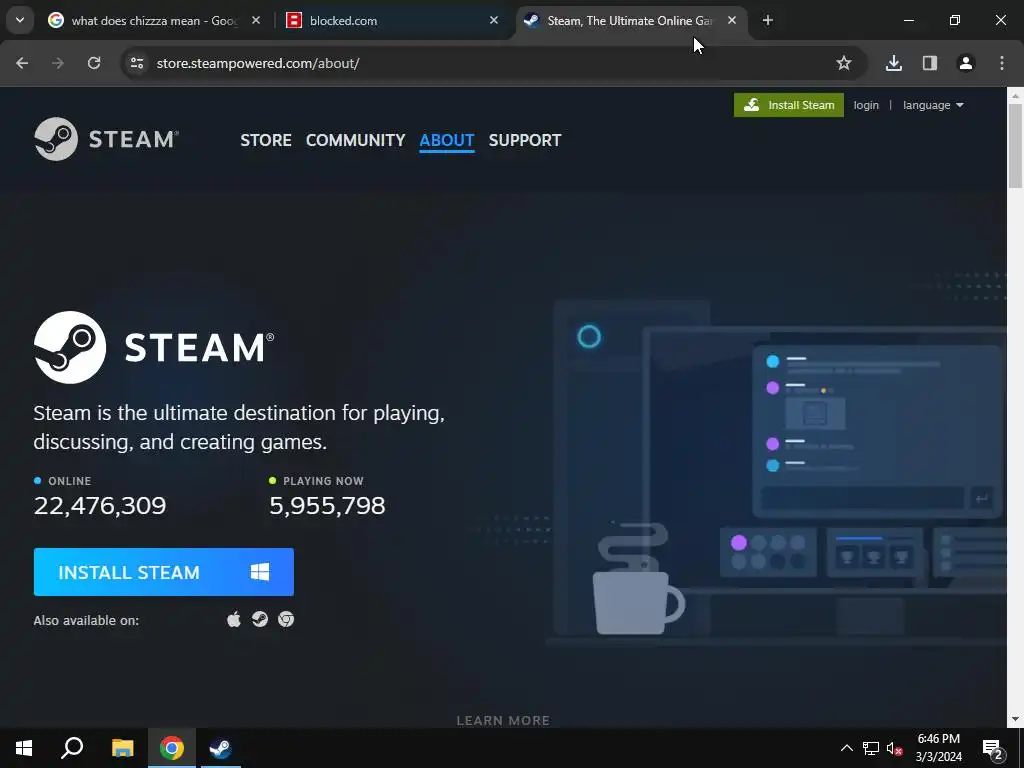Click the Steam logo in the header
Image resolution: width=1024 pixels, height=768 pixels.
106,139
